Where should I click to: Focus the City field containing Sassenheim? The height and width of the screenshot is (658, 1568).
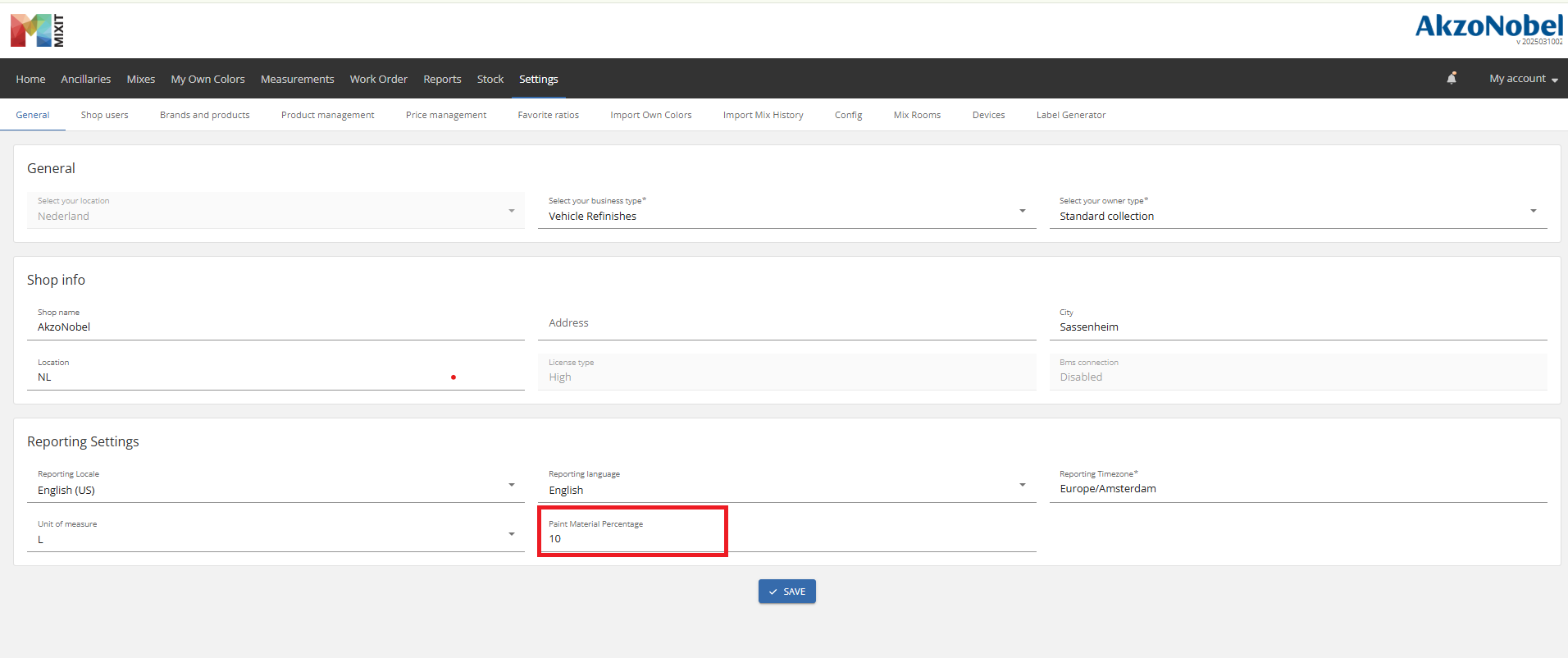pos(1298,322)
